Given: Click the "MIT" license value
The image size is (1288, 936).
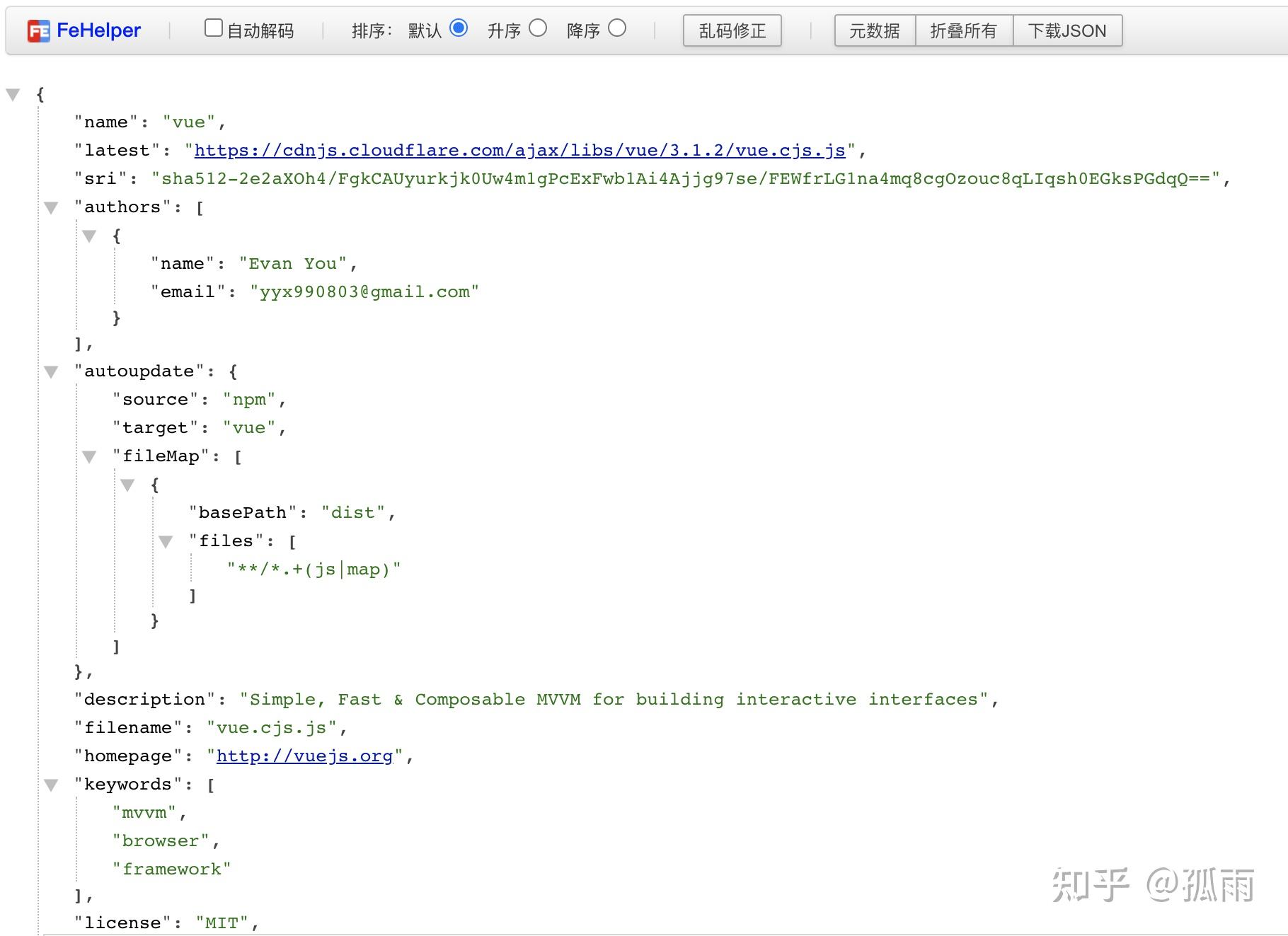Looking at the screenshot, I should click(x=222, y=923).
